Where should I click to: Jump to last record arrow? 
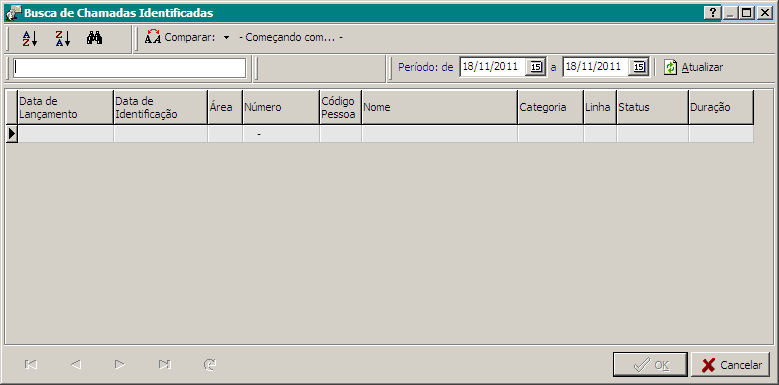coord(165,365)
